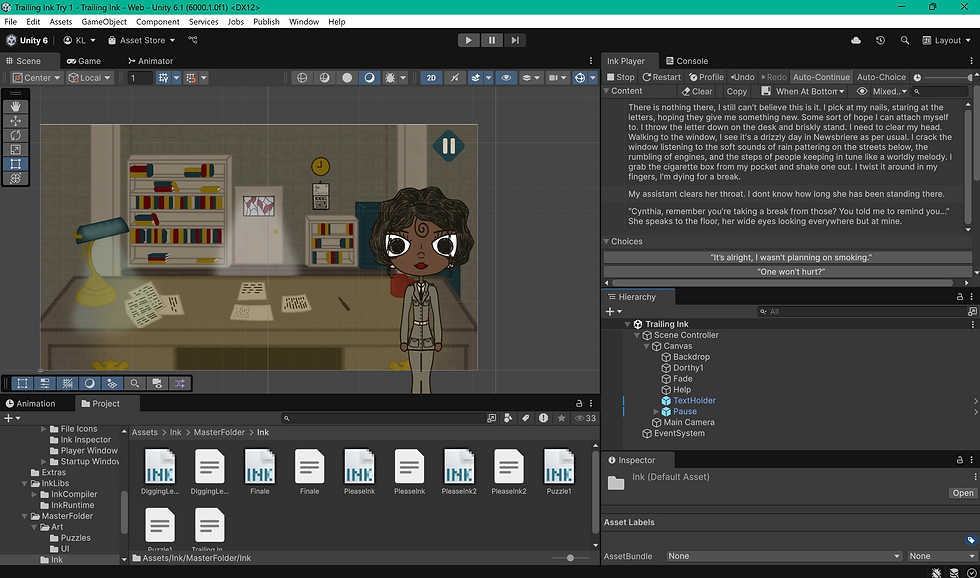Click the Open button in Inspector

(962, 493)
